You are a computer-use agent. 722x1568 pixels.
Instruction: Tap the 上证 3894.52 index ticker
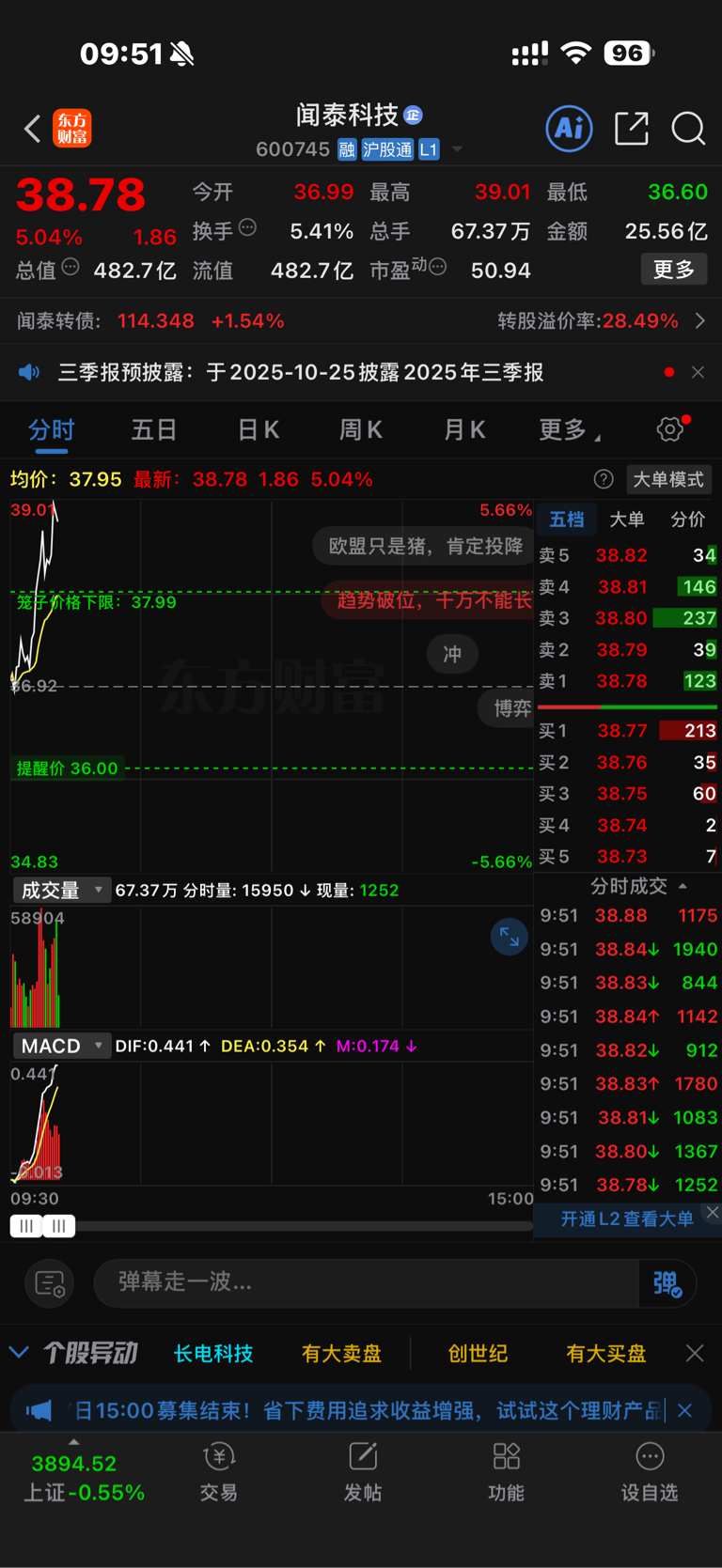[x=84, y=1478]
